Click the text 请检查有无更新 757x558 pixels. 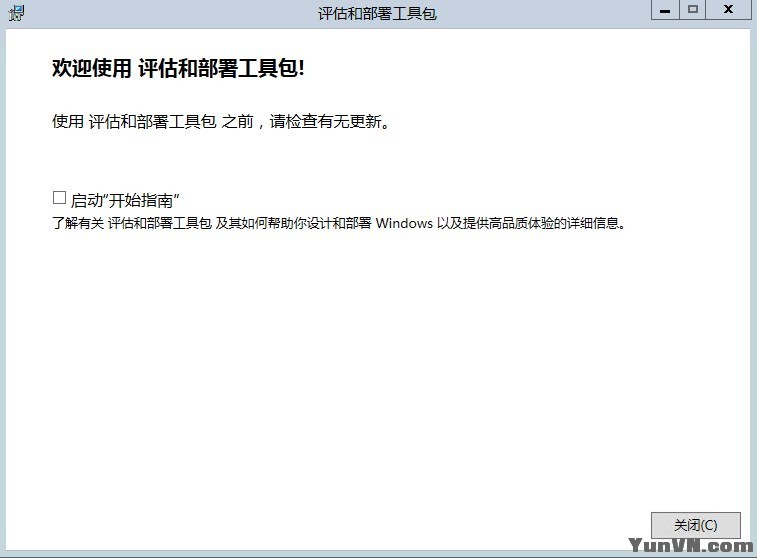[329, 121]
